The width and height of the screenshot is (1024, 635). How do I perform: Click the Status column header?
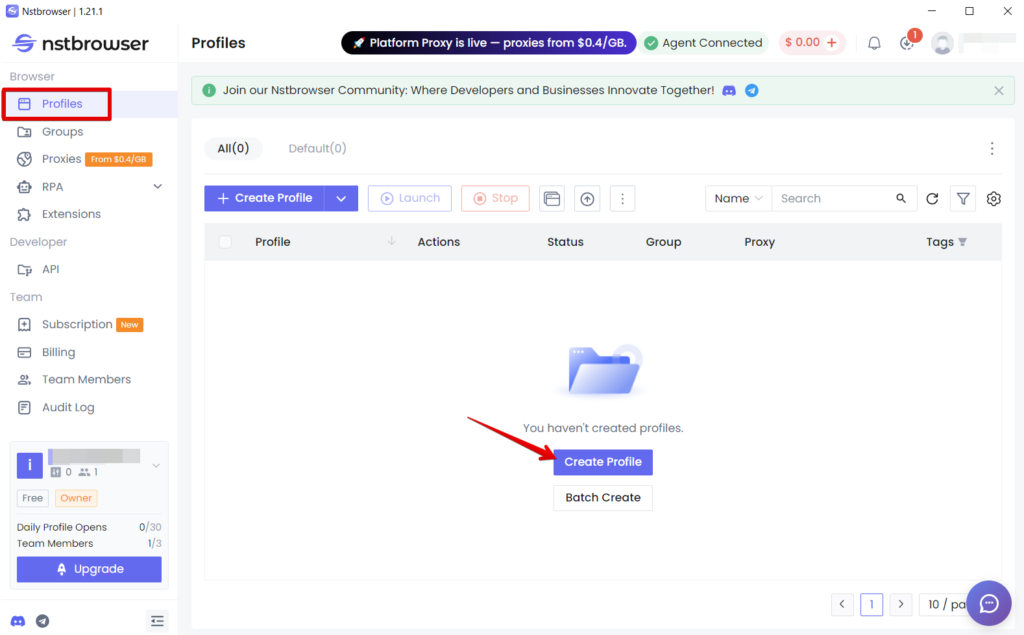pyautogui.click(x=565, y=242)
